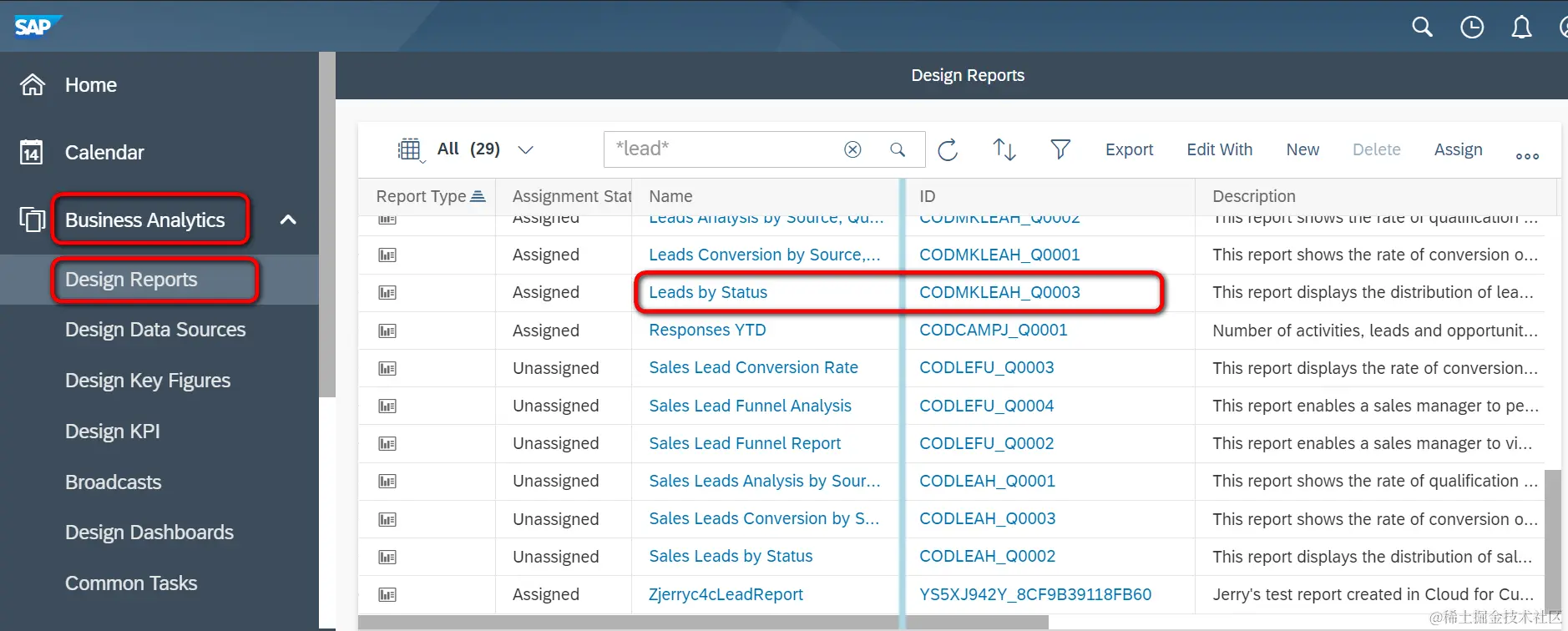This screenshot has width=1568, height=631.
Task: Open the recent history clock icon
Action: (x=1472, y=27)
